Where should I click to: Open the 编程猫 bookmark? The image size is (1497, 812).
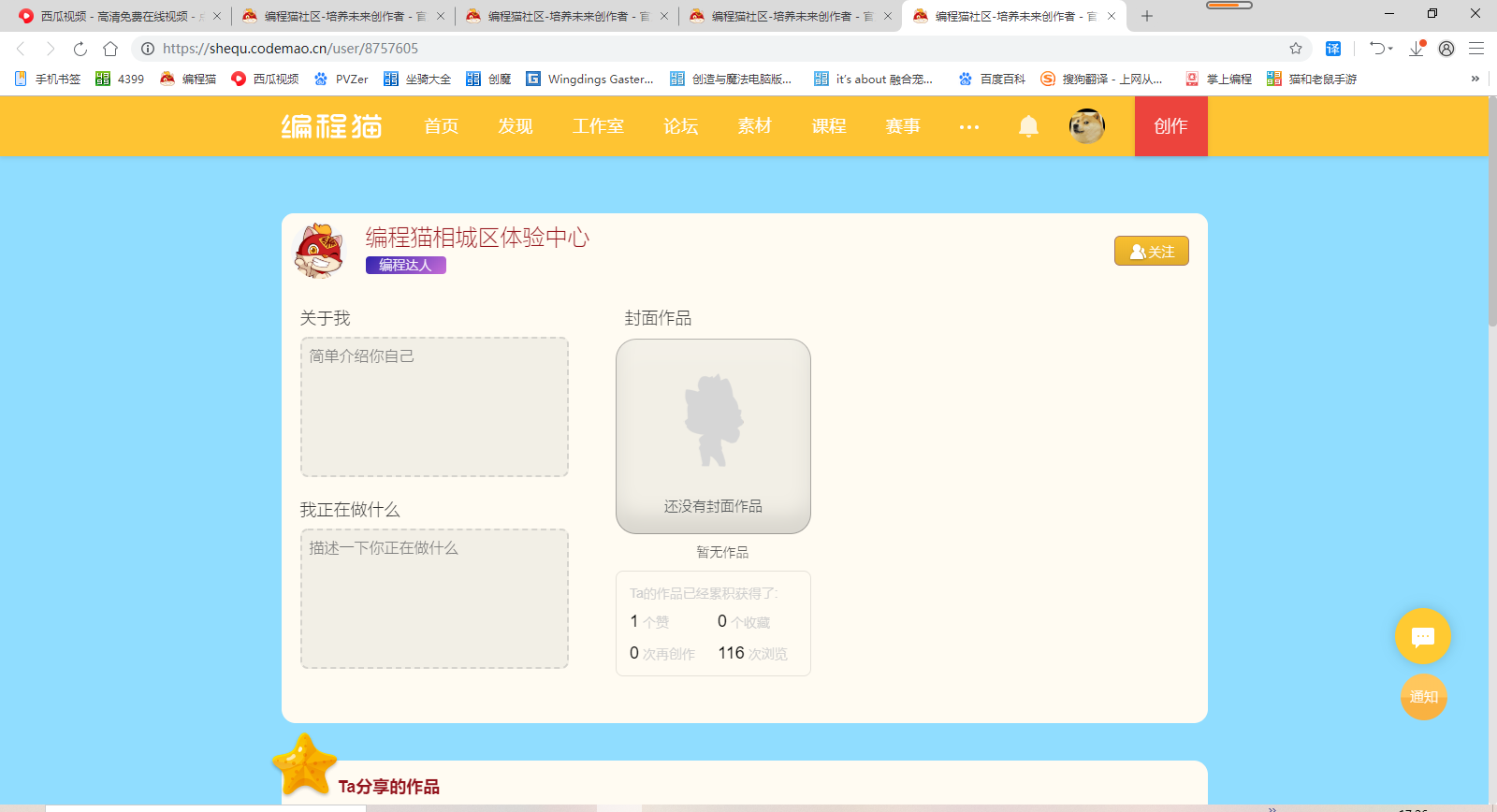click(188, 79)
